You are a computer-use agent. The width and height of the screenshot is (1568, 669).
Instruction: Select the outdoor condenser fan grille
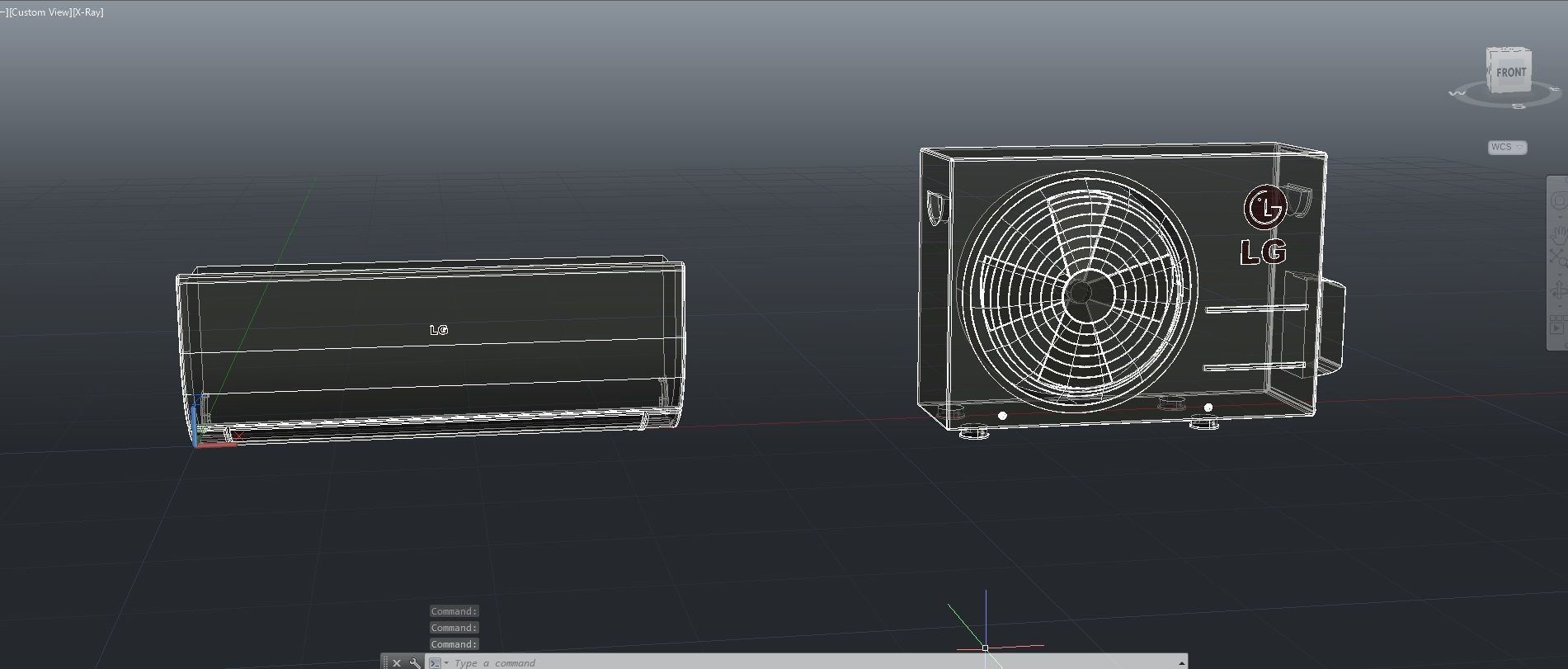[1077, 292]
